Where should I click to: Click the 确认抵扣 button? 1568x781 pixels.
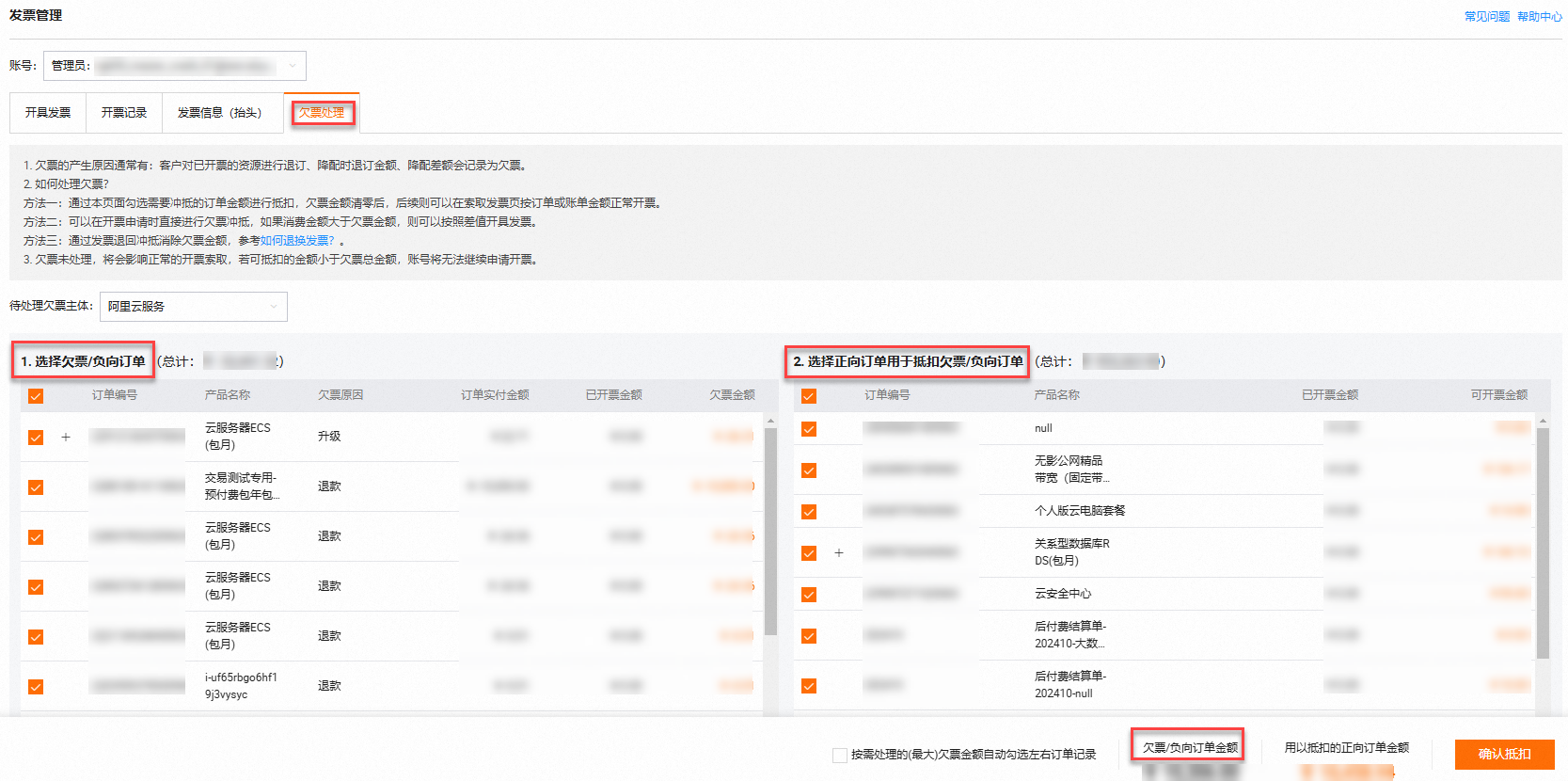click(1504, 755)
